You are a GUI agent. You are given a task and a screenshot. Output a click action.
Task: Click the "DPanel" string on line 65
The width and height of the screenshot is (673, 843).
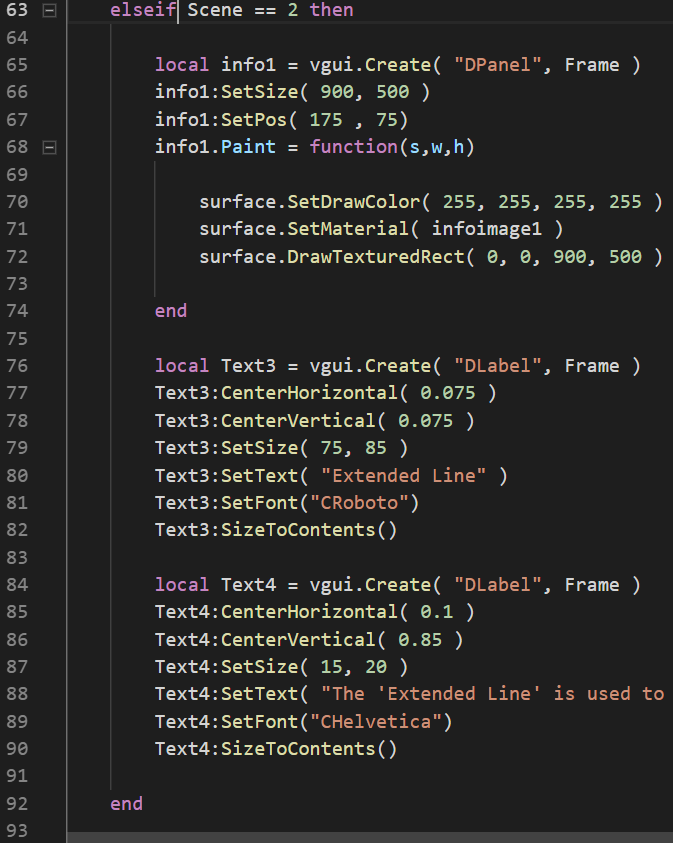(x=498, y=65)
